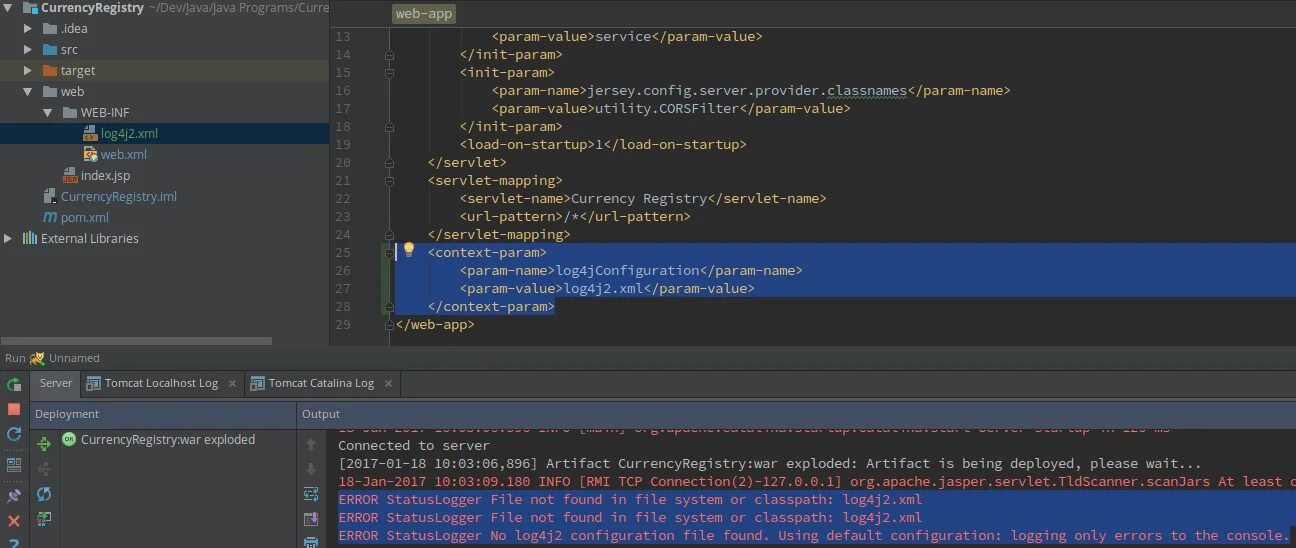Select the CurrencyRegistry:war exploded artifact

tap(168, 439)
